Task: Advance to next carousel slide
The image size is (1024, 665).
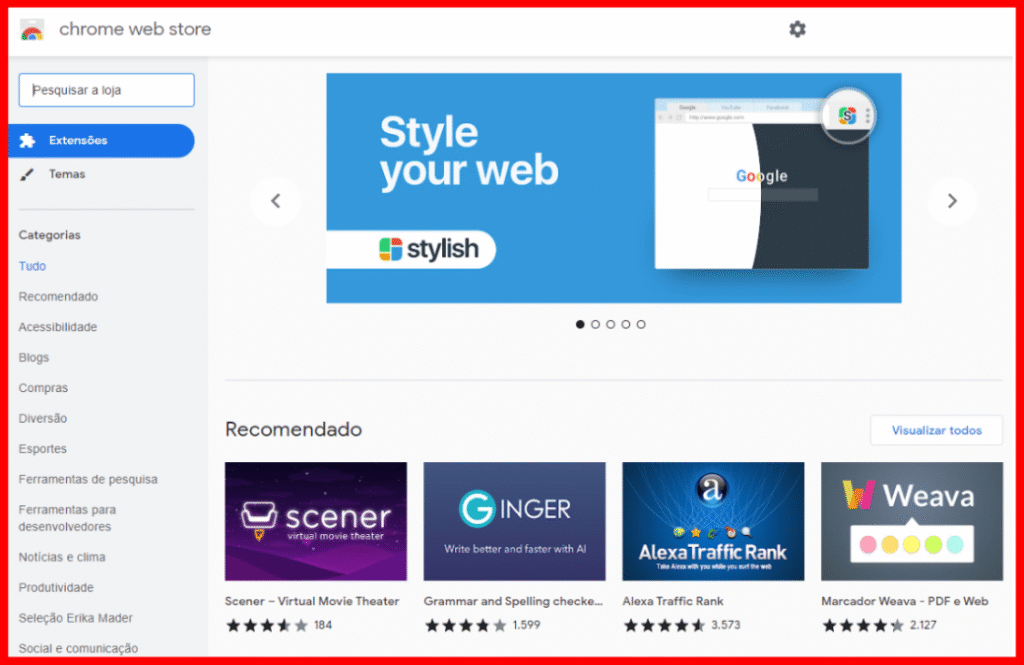Action: (952, 201)
